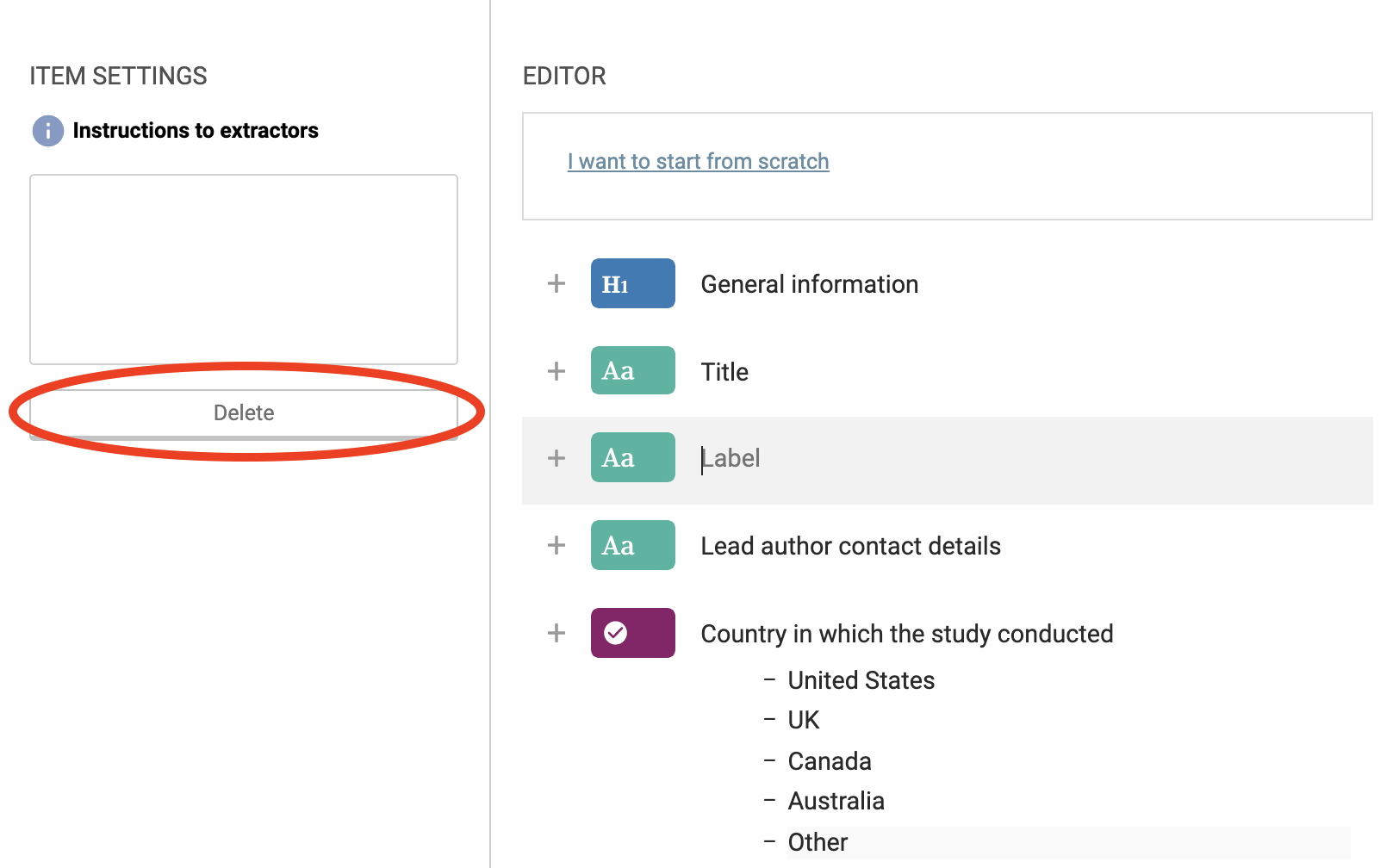The width and height of the screenshot is (1399, 868).
Task: Click the Other option in the country list
Action: [x=818, y=842]
